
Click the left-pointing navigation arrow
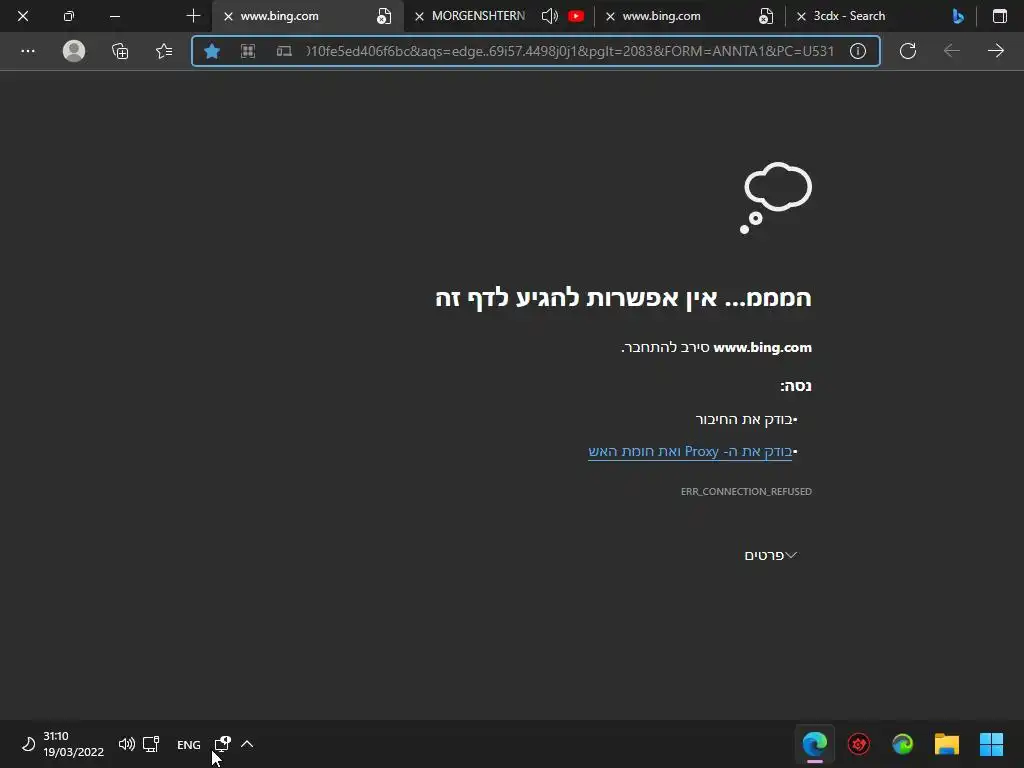(x=952, y=51)
